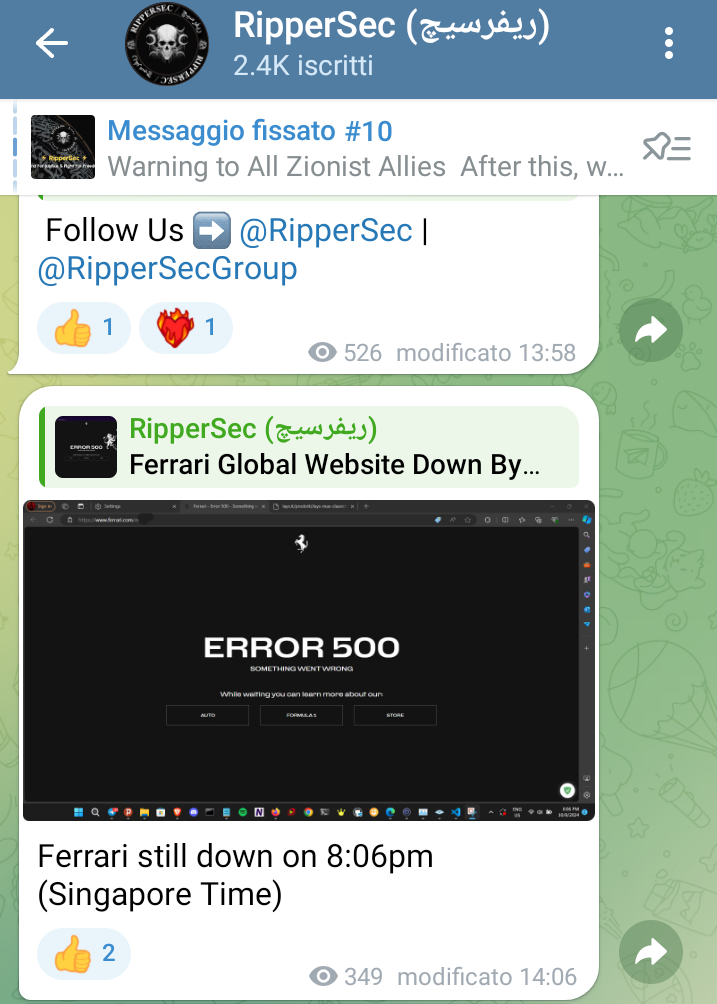This screenshot has width=717, height=1004.
Task: Open the Ferrari Error 500 screenshot
Action: 309,660
